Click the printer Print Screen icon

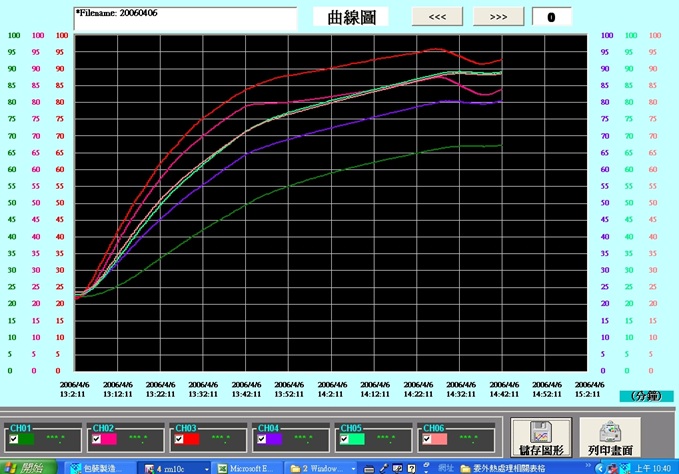pos(610,431)
